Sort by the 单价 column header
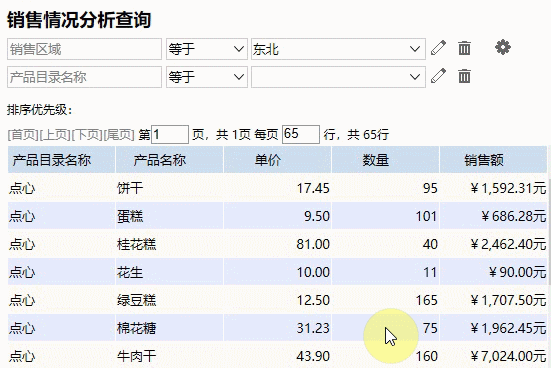 [x=277, y=160]
